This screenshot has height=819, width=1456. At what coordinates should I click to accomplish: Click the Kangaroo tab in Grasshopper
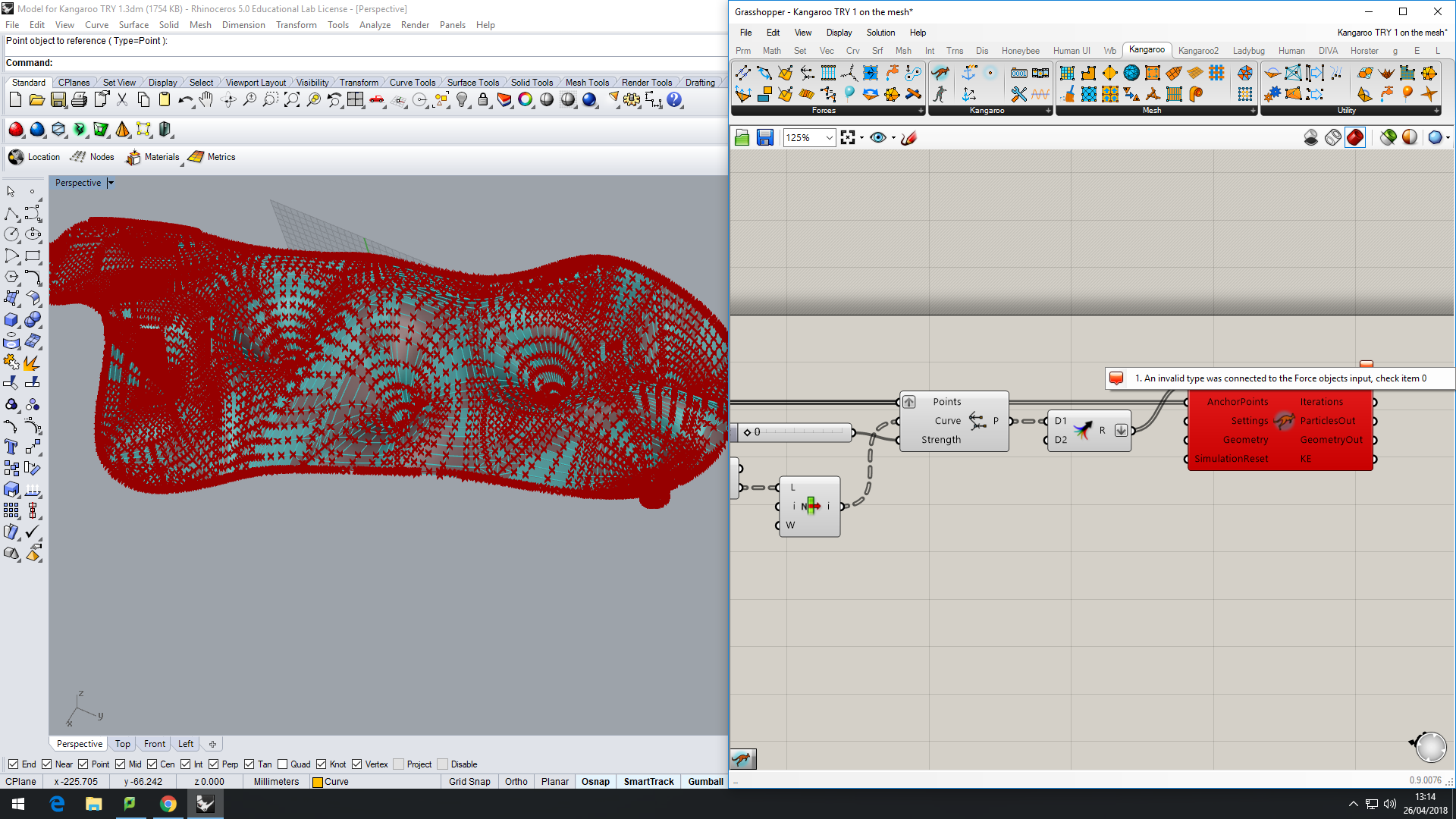point(1148,50)
